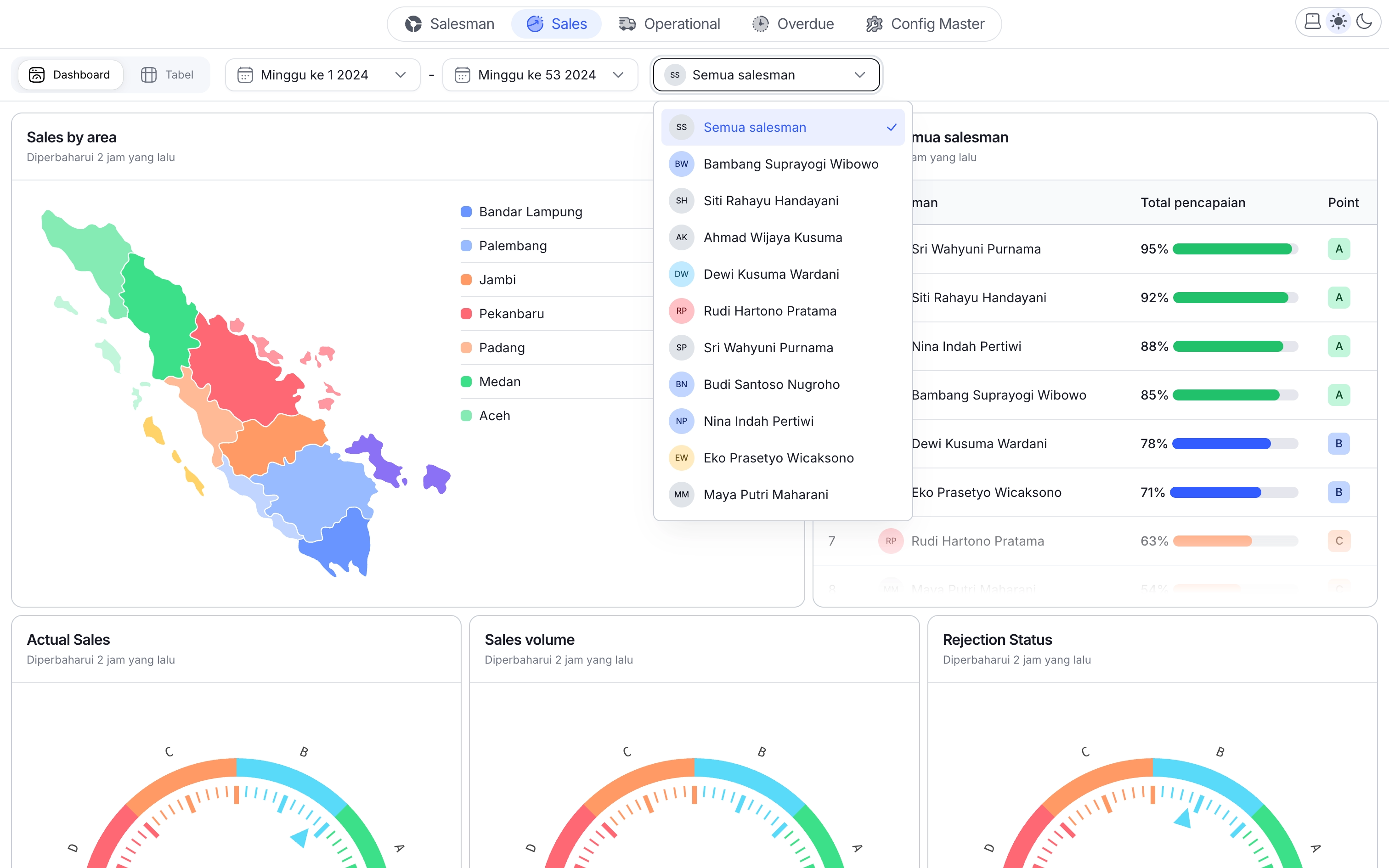This screenshot has width=1389, height=868.
Task: Click the EW avatar in the dropdown
Action: coord(681,458)
